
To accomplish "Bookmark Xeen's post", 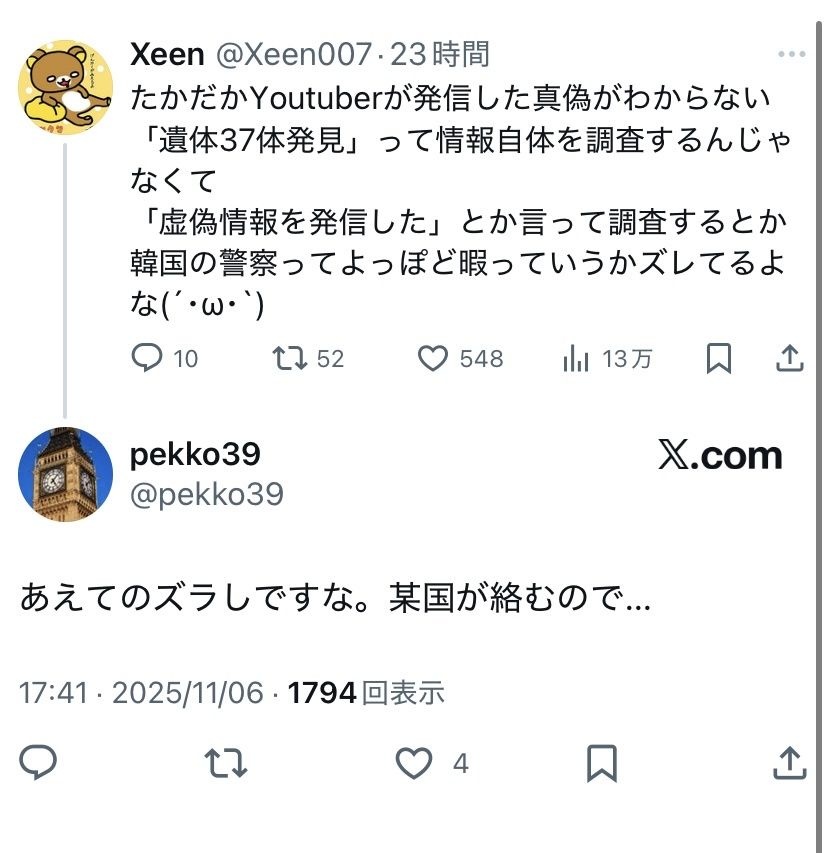I will coord(718,358).
